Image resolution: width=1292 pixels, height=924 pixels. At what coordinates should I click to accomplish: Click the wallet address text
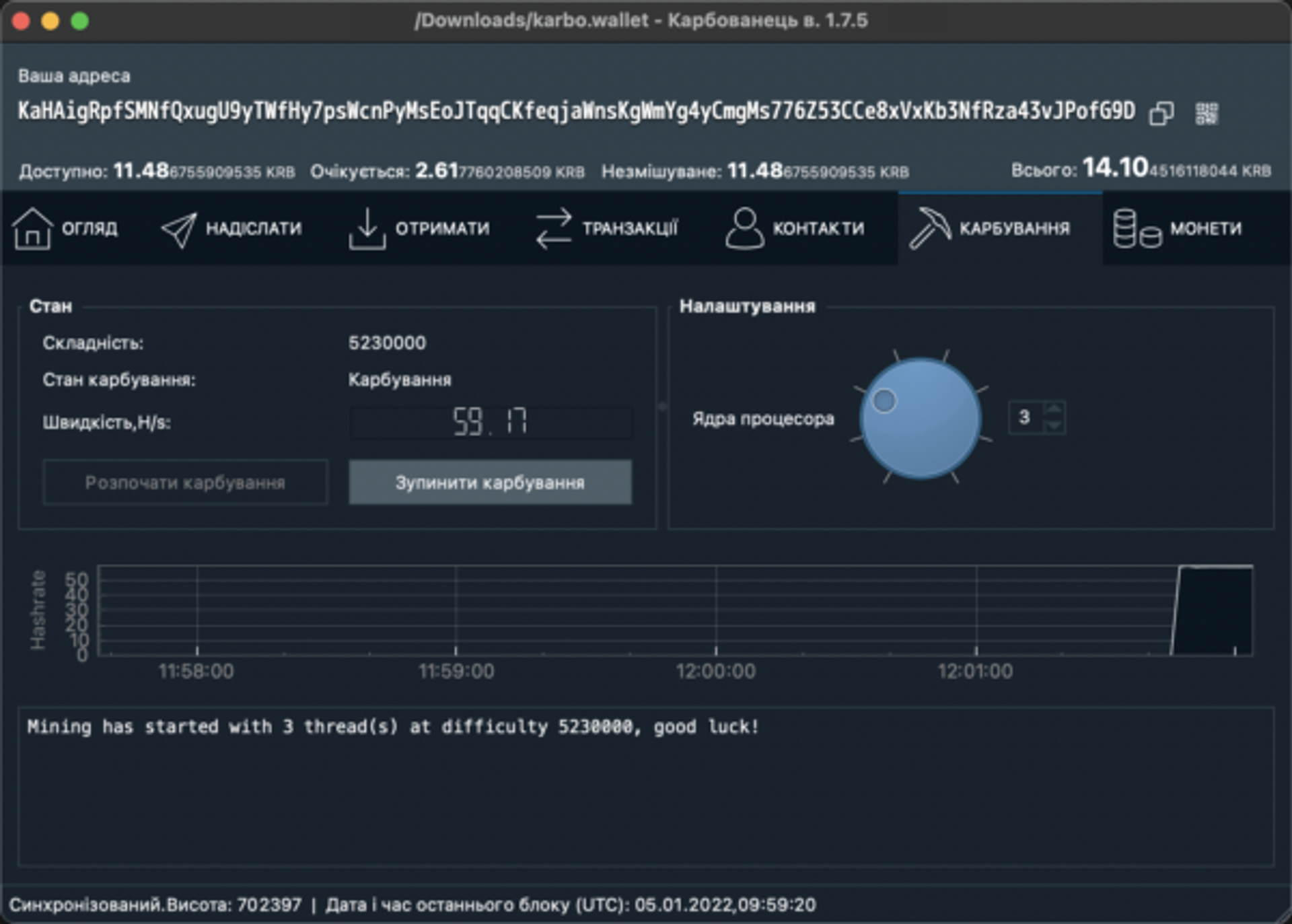coord(577,111)
